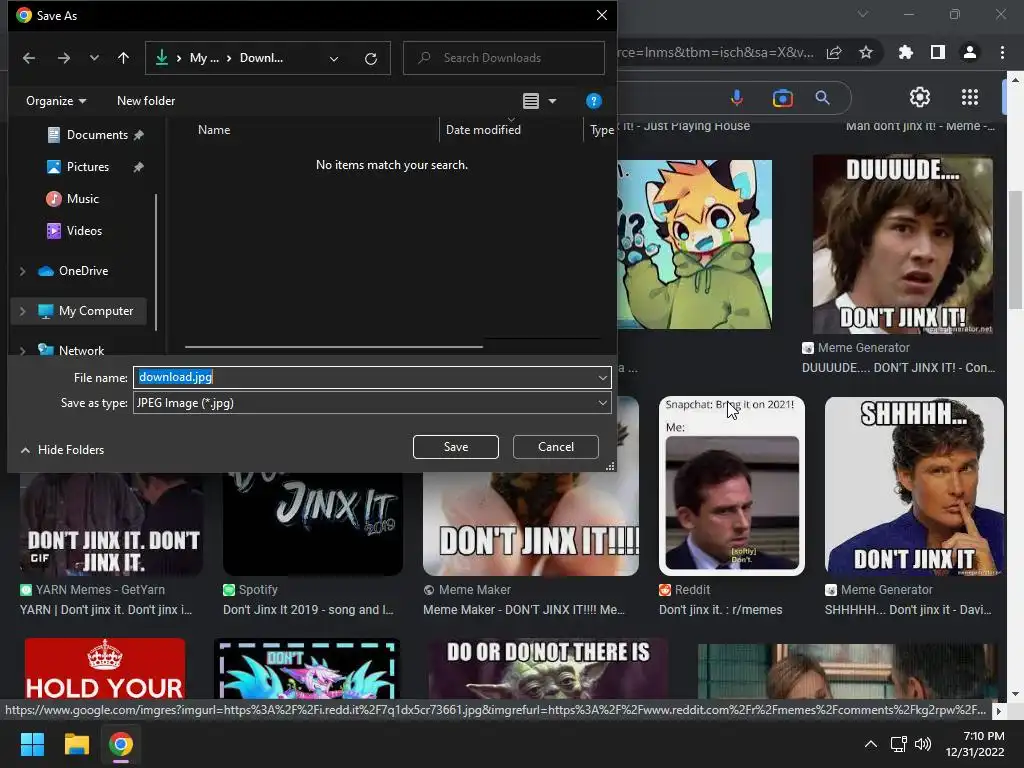The image size is (1024, 768).
Task: Expand the OneDrive tree node
Action: [x=23, y=271]
